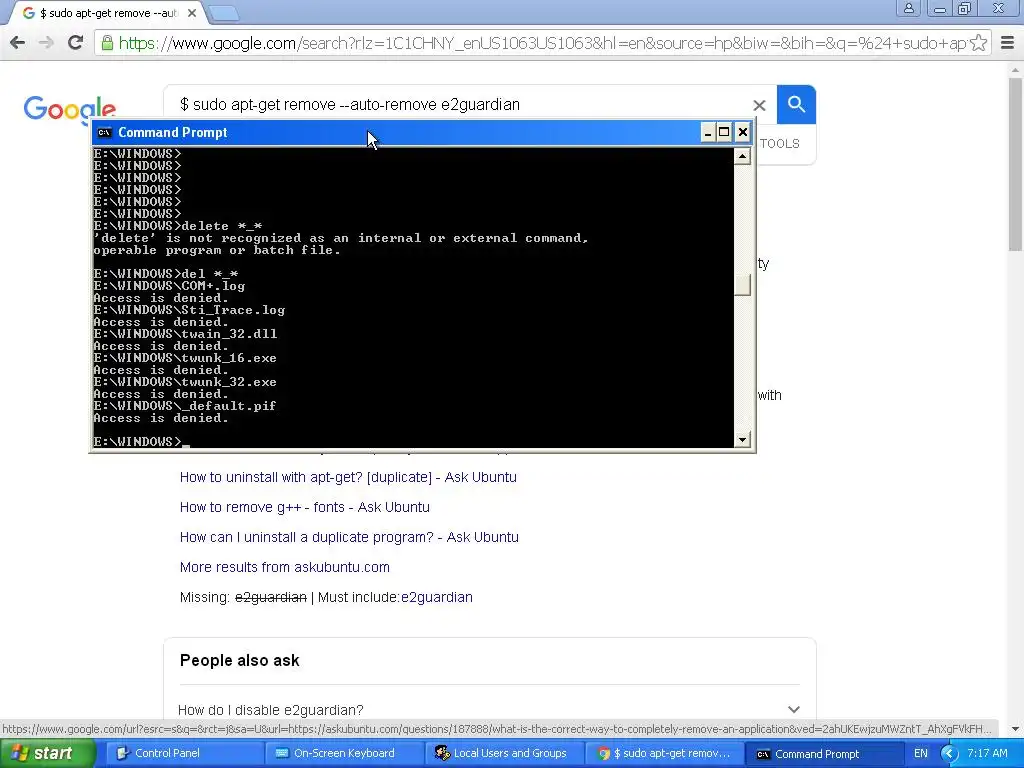Open the Windows Start menu
This screenshot has width=1024, height=768.
pos(47,753)
